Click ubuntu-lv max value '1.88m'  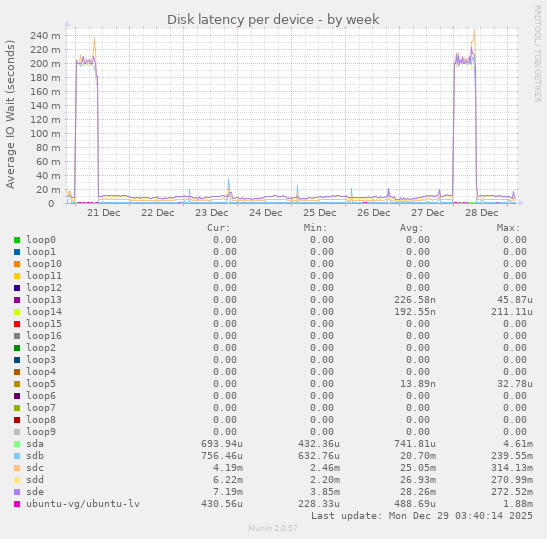tap(518, 504)
